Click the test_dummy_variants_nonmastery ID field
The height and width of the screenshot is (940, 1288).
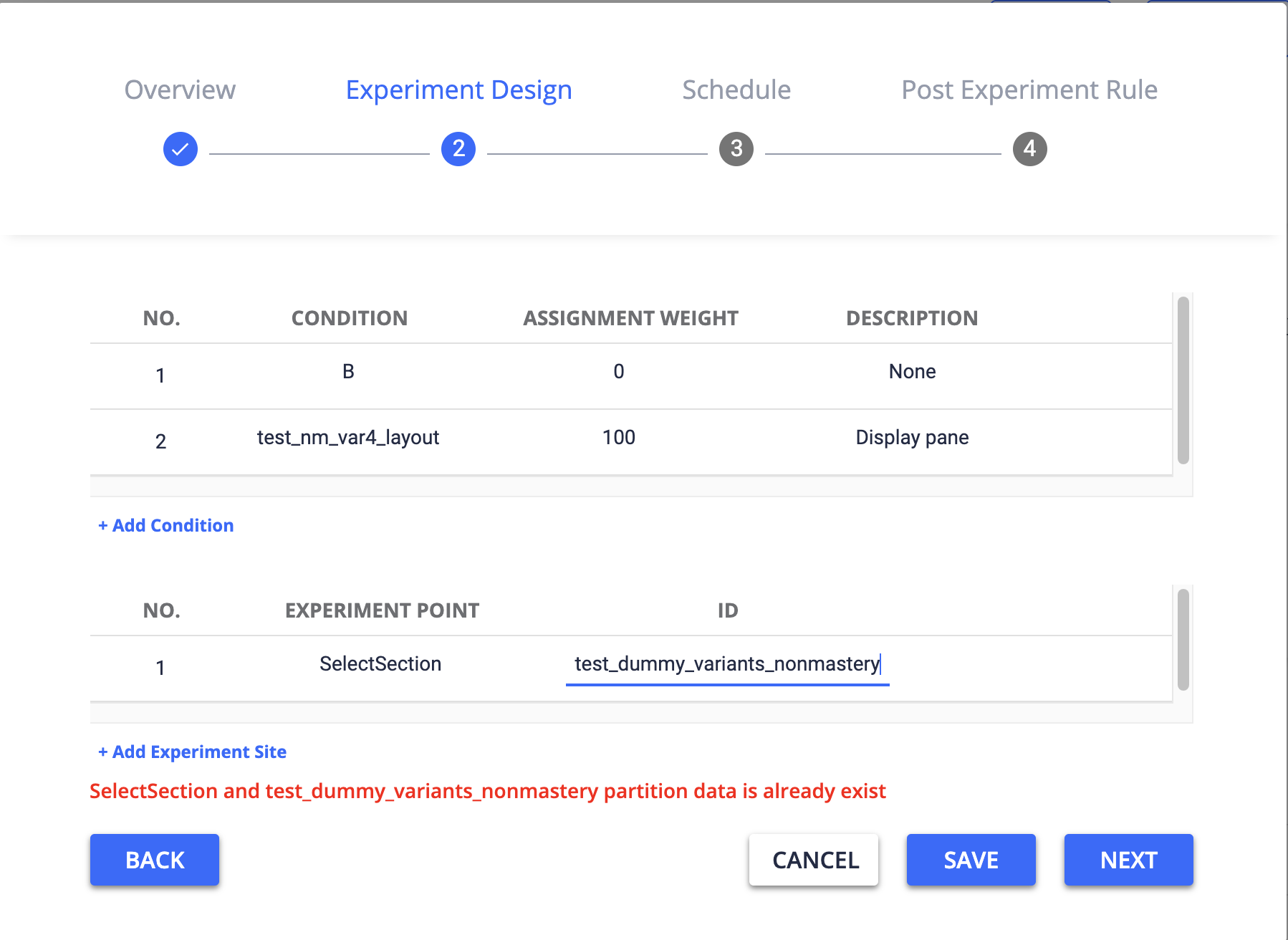coord(727,663)
